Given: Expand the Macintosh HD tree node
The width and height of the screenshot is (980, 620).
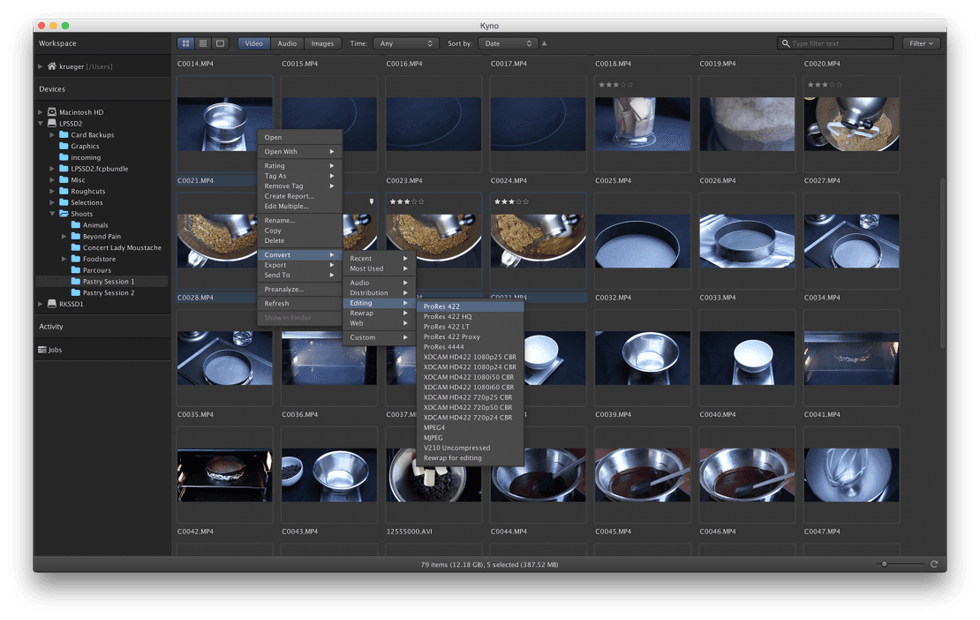Looking at the screenshot, I should coord(40,112).
